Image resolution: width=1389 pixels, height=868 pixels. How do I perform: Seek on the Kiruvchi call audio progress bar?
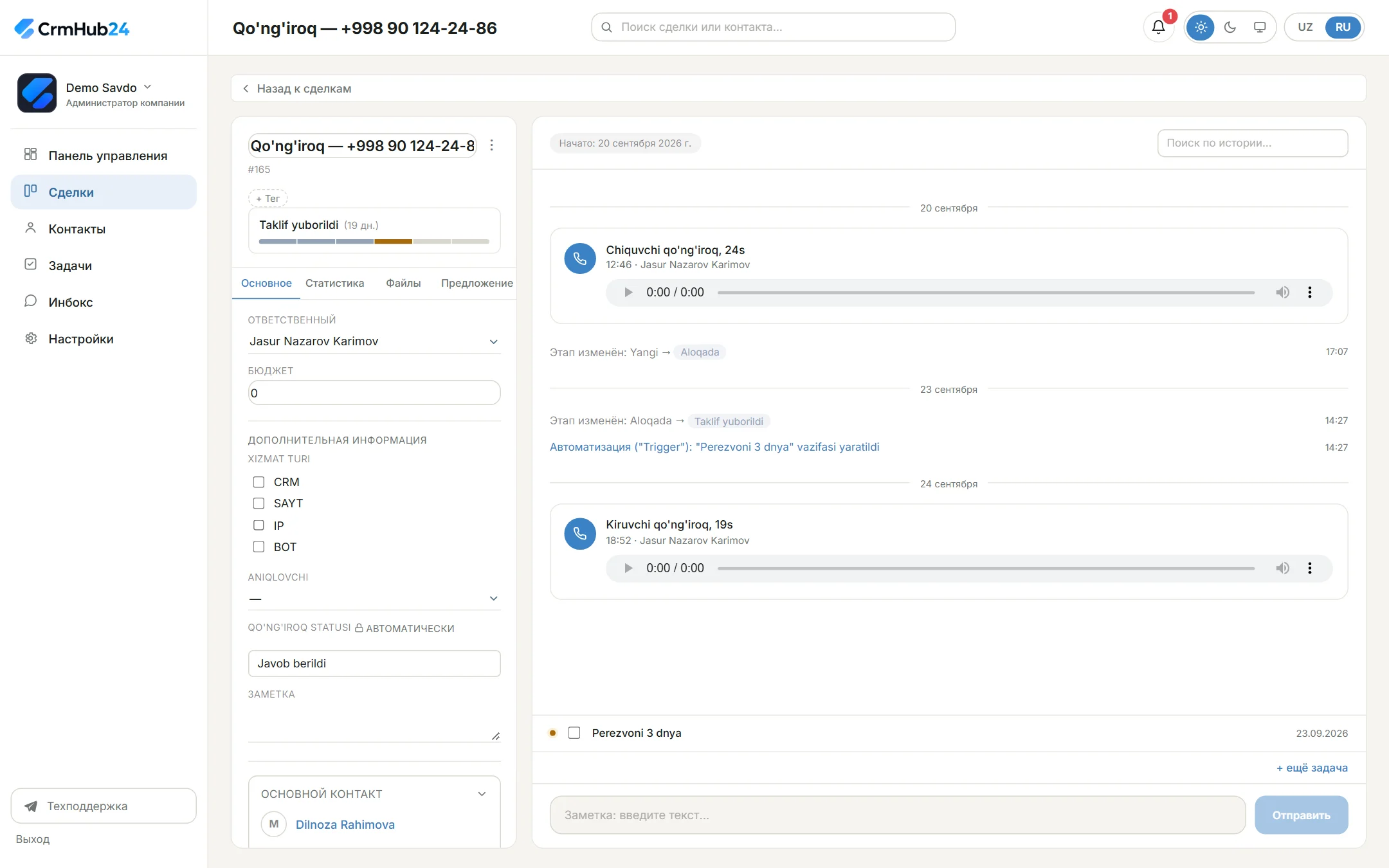pos(986,568)
